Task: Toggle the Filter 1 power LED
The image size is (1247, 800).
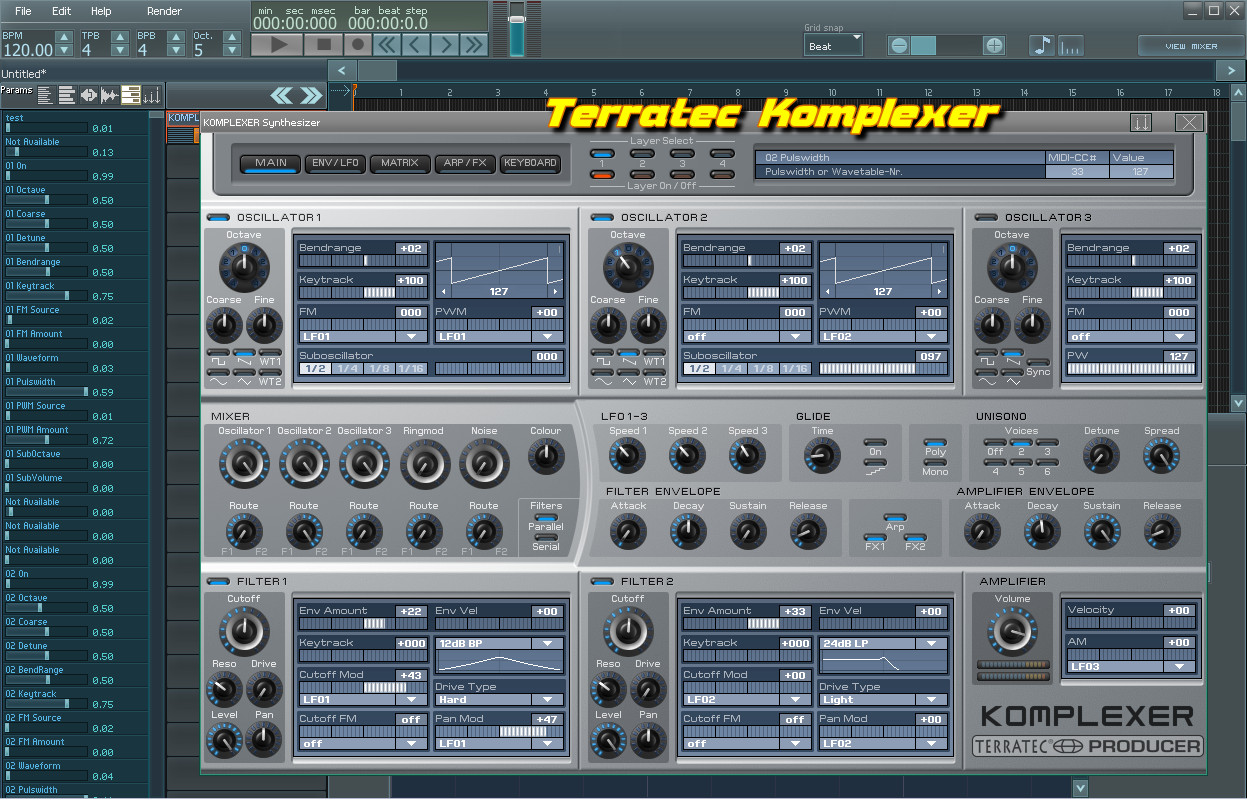Action: coord(217,581)
